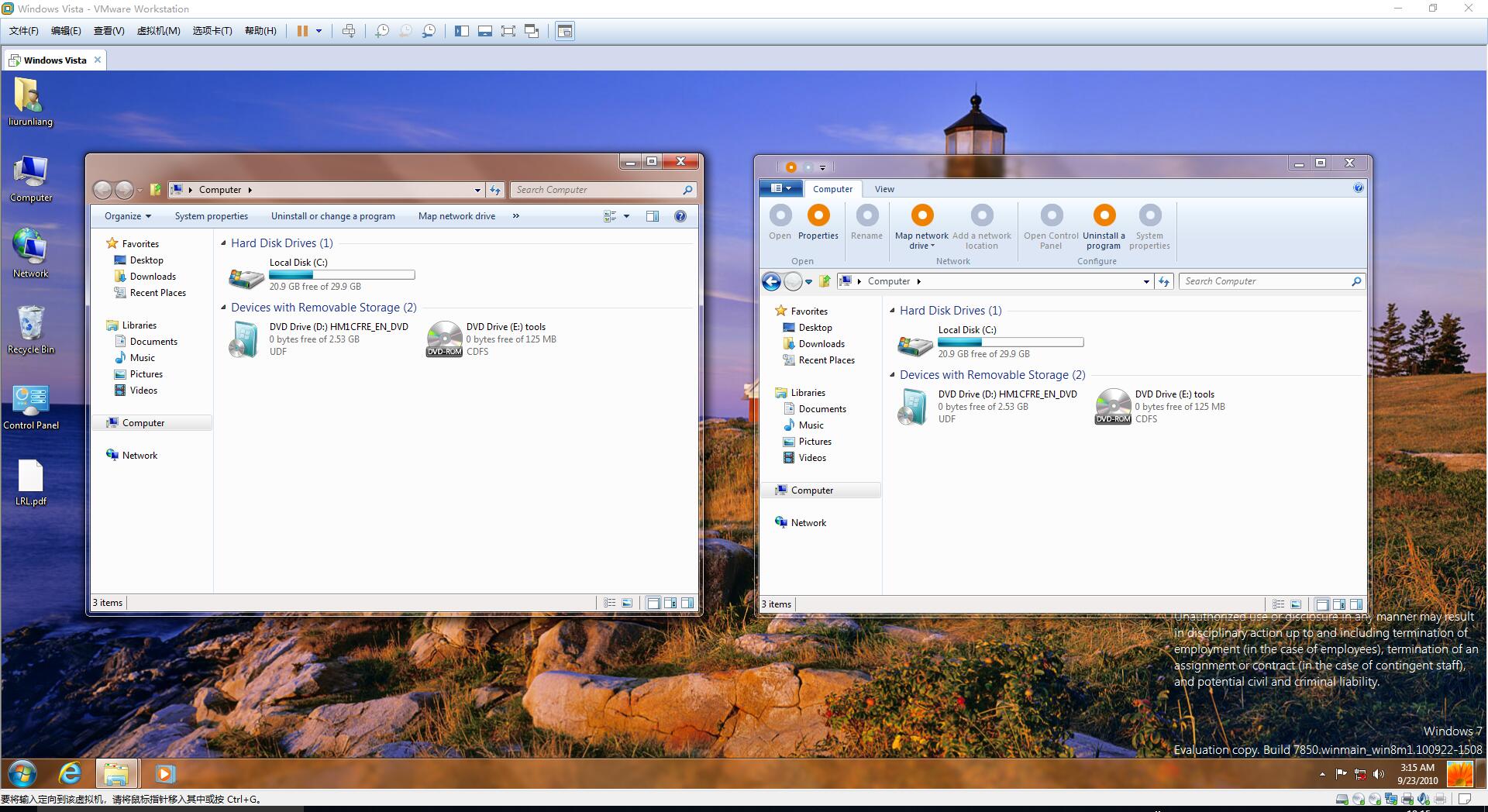The image size is (1488, 812).
Task: Click VMware snapshot icon
Action: click(x=382, y=31)
